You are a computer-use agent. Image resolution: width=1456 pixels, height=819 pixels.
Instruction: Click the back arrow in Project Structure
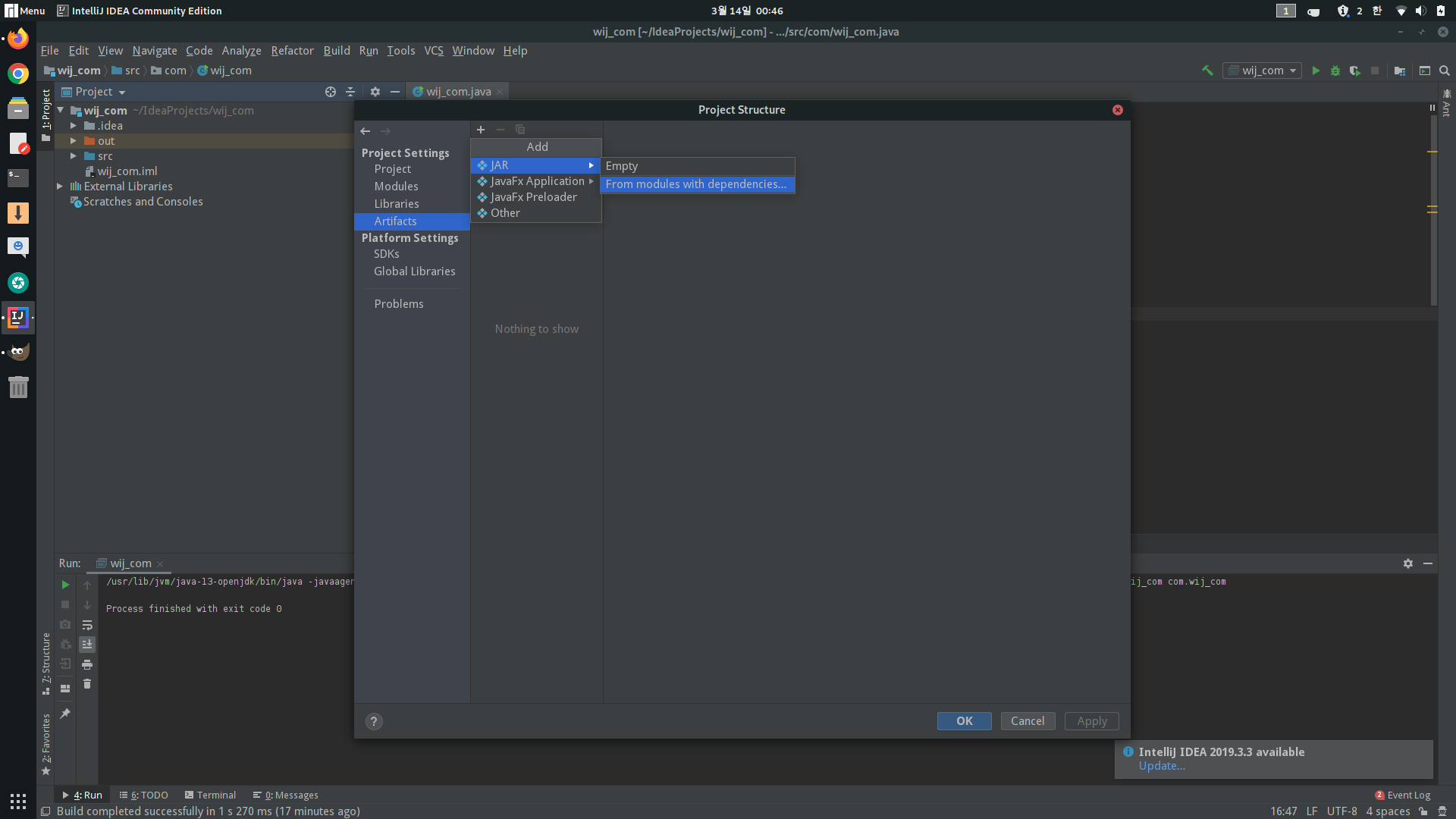366,130
